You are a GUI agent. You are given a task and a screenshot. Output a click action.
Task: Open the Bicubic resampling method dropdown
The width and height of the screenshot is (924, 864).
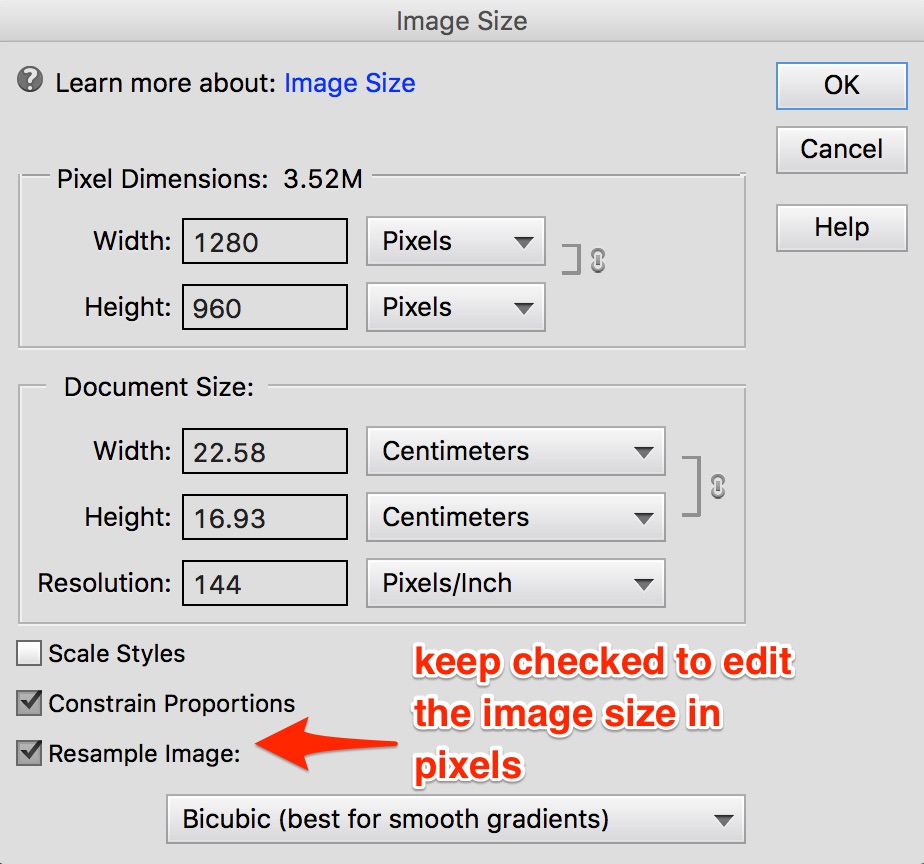tap(456, 820)
